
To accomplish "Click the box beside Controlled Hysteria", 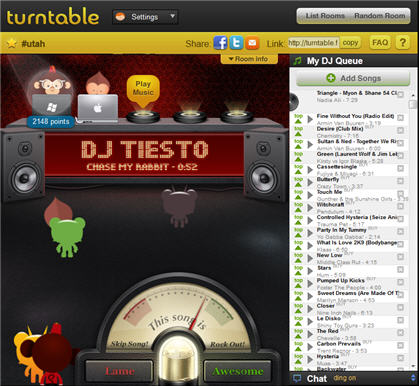I will (x=400, y=219).
